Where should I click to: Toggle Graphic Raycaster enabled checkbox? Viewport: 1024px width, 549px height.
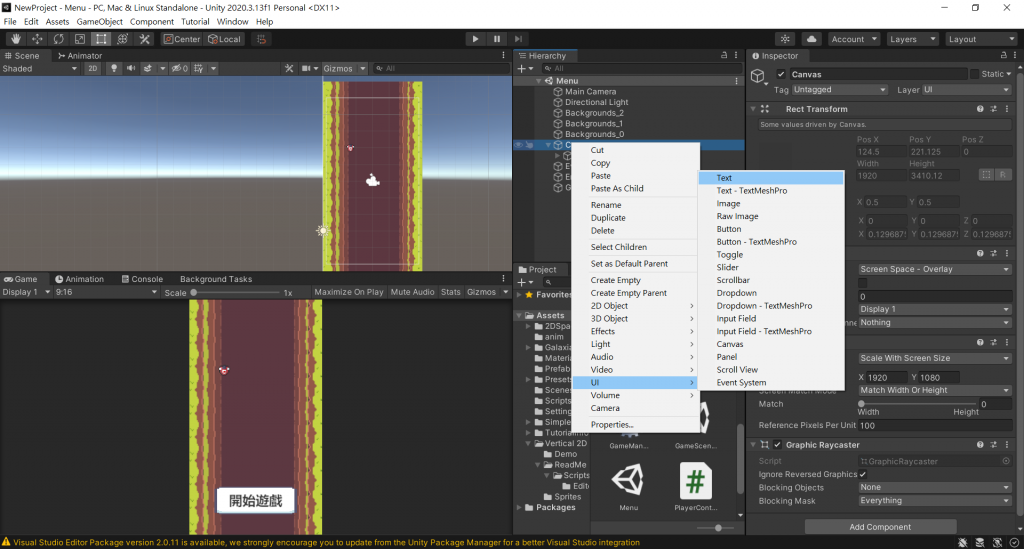(x=777, y=445)
